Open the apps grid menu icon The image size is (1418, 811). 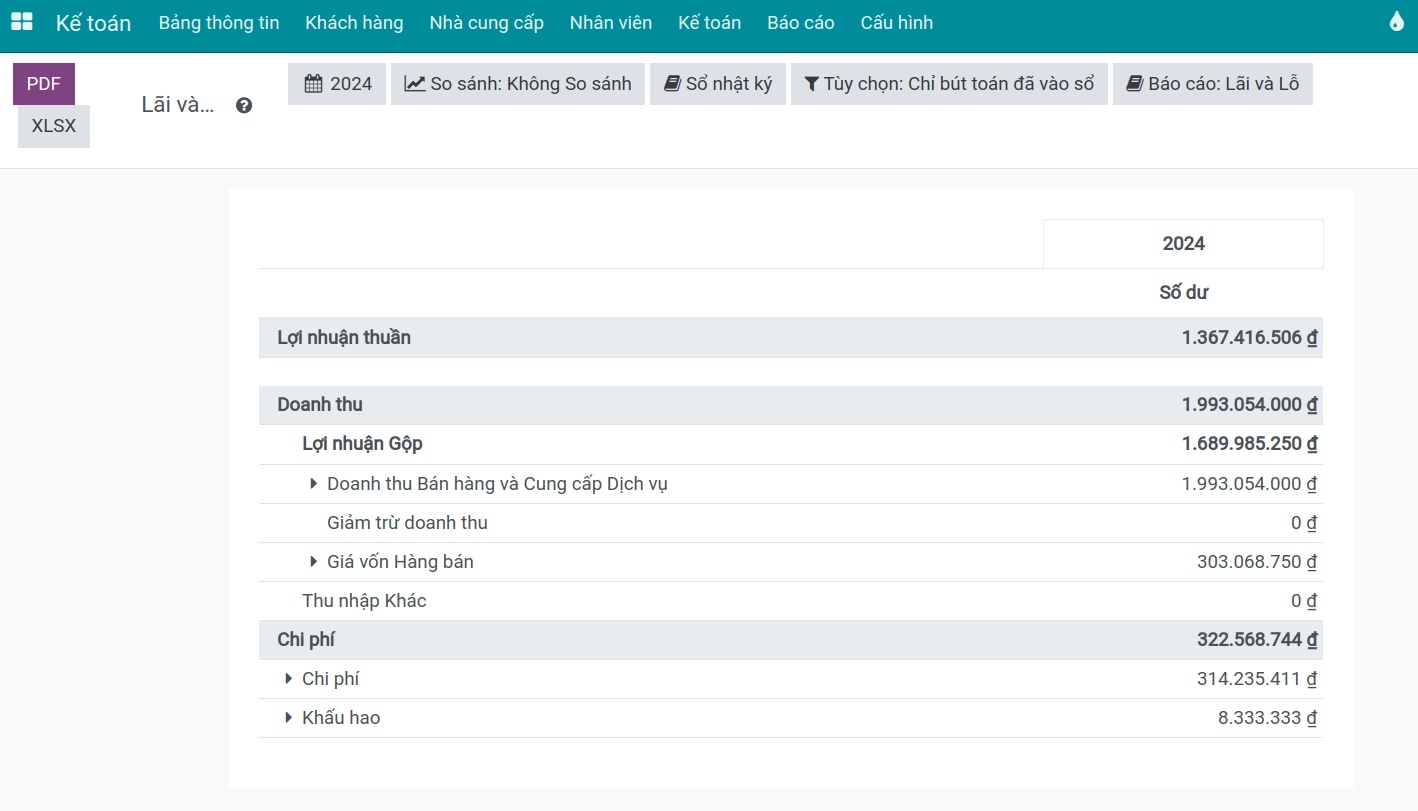21,22
